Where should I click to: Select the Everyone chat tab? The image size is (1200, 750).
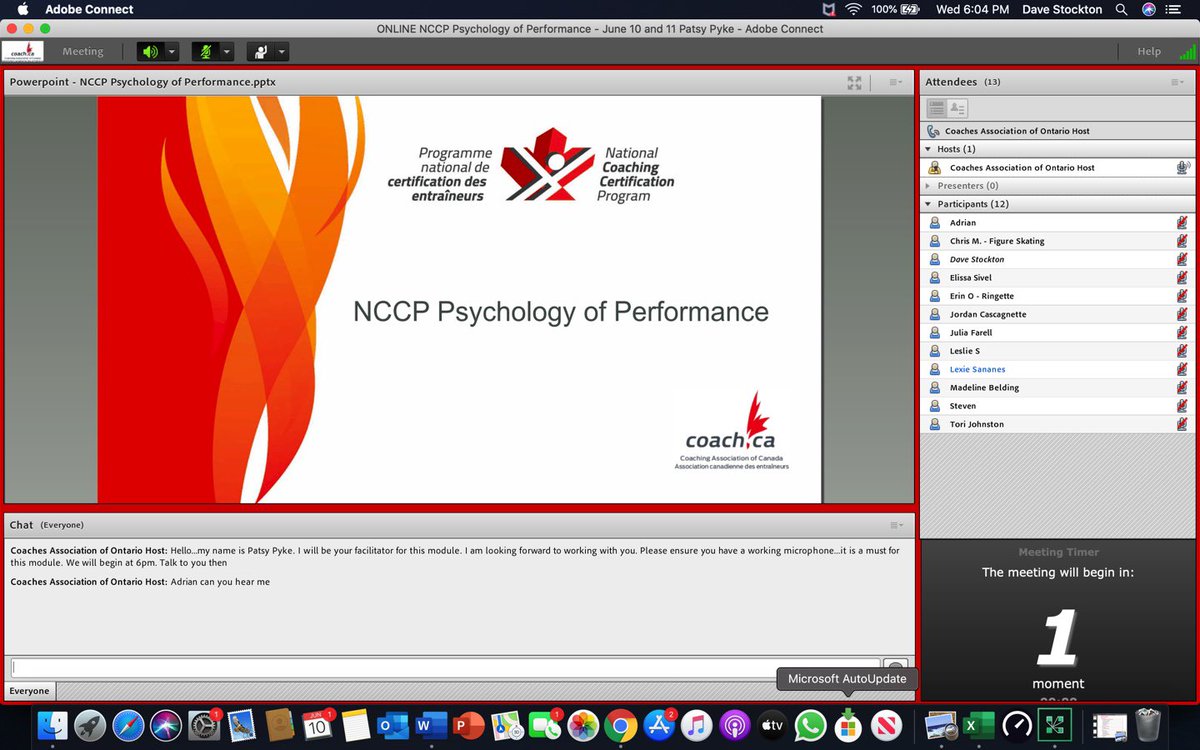coord(29,690)
